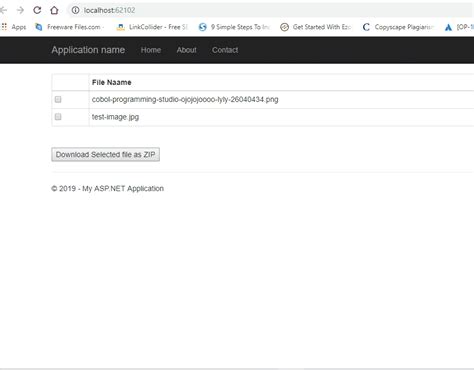Open Get Started With Ezoic bookmark

tap(315, 27)
